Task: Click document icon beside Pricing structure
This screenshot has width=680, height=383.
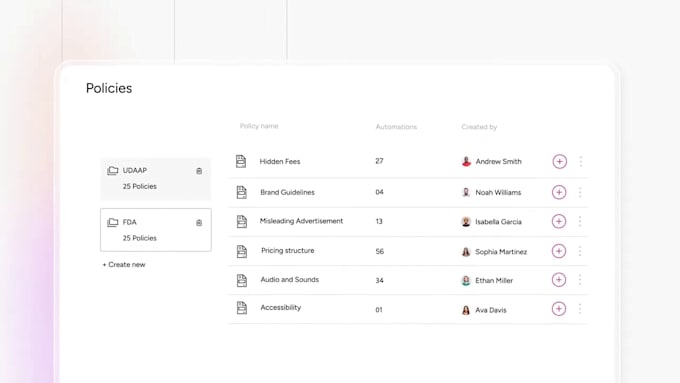Action: tap(242, 251)
